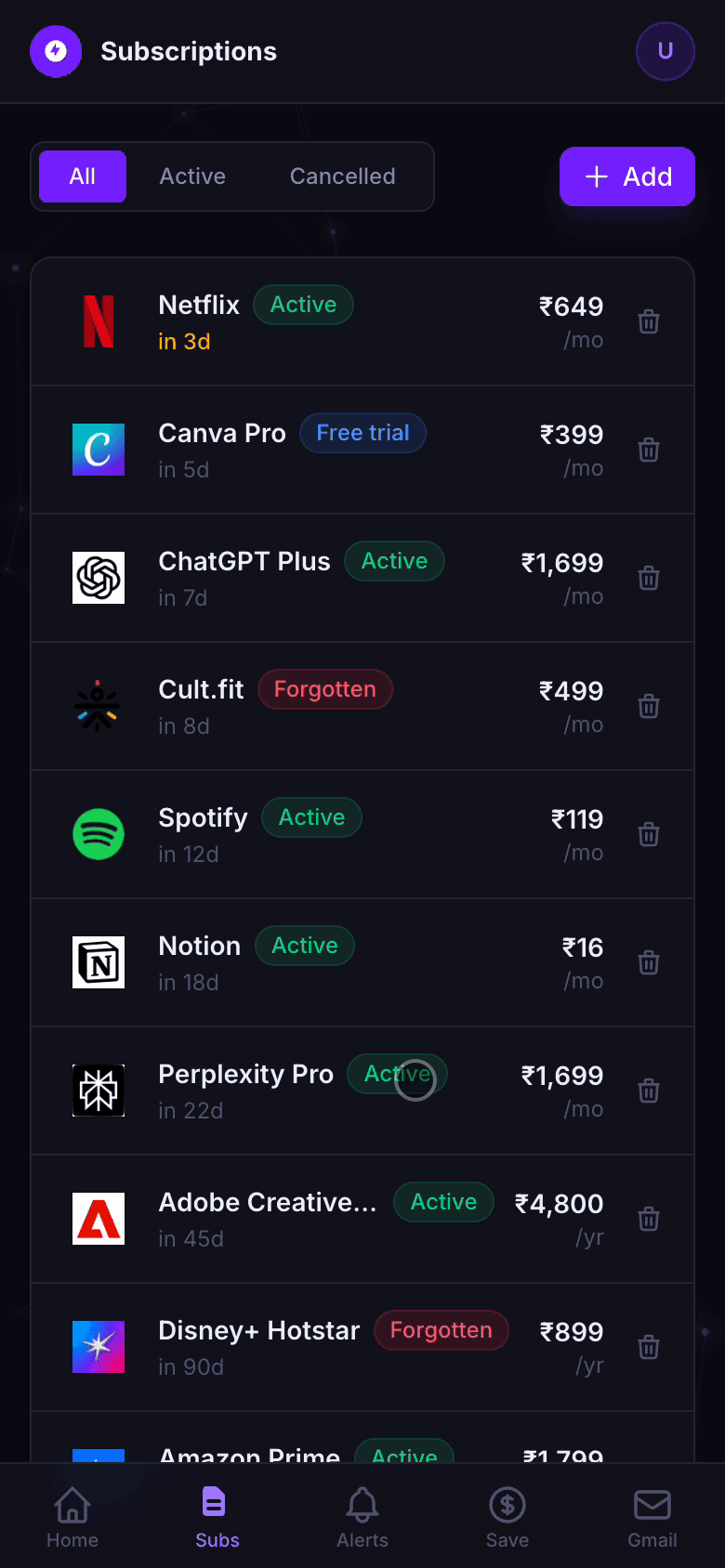Delete the Netflix subscription
The width and height of the screenshot is (725, 1568).
coord(648,320)
